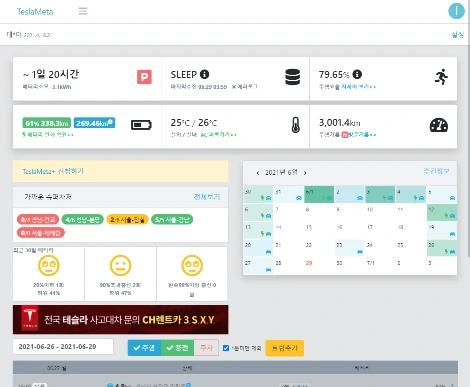Viewport: 470px width, 387px height.
Task: Click the battery level icon
Action: tap(141, 125)
